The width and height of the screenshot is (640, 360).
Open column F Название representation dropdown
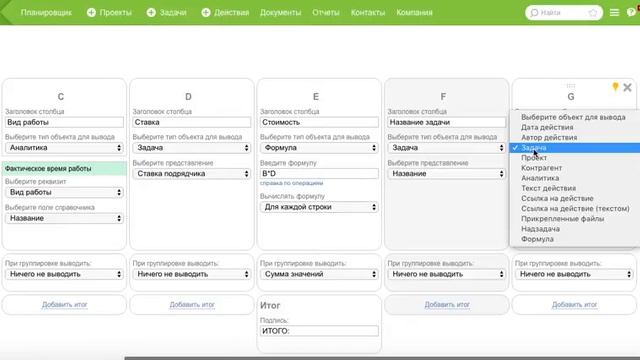pos(447,173)
